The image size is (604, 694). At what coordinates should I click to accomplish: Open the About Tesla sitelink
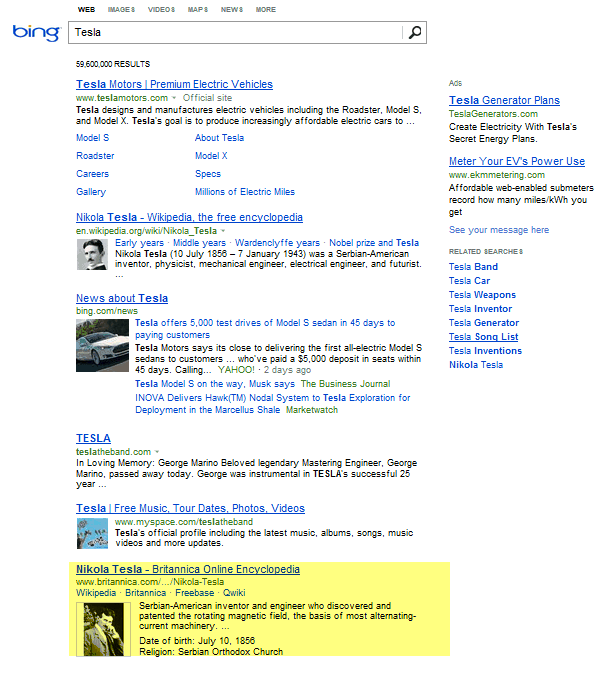[x=219, y=138]
